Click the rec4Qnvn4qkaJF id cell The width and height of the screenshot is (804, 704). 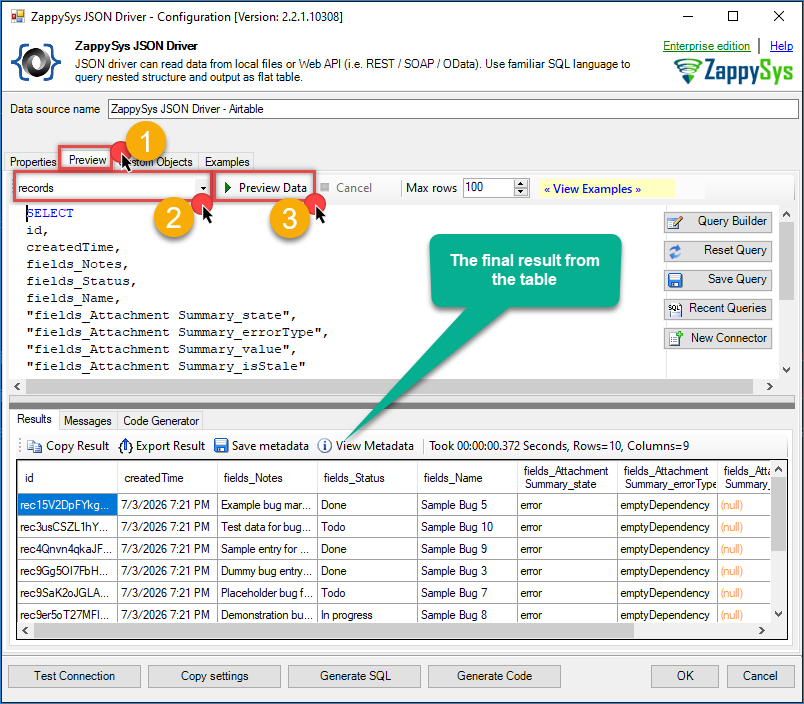[x=67, y=549]
